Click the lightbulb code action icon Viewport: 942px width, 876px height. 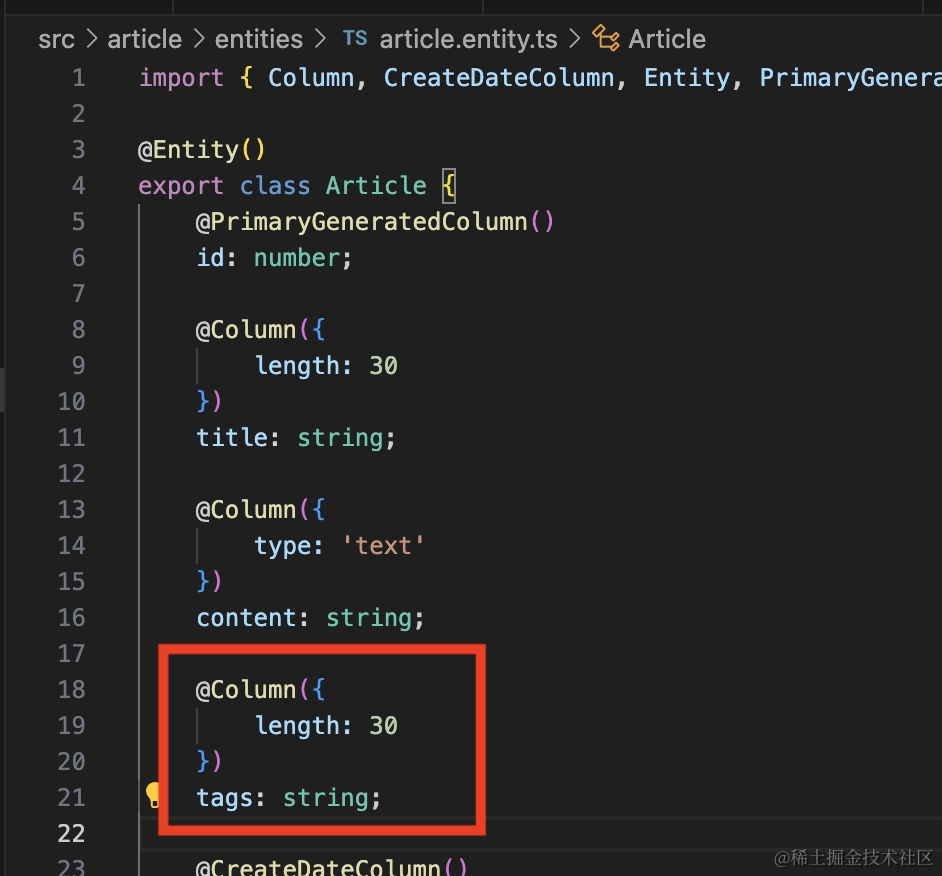pyautogui.click(x=153, y=796)
